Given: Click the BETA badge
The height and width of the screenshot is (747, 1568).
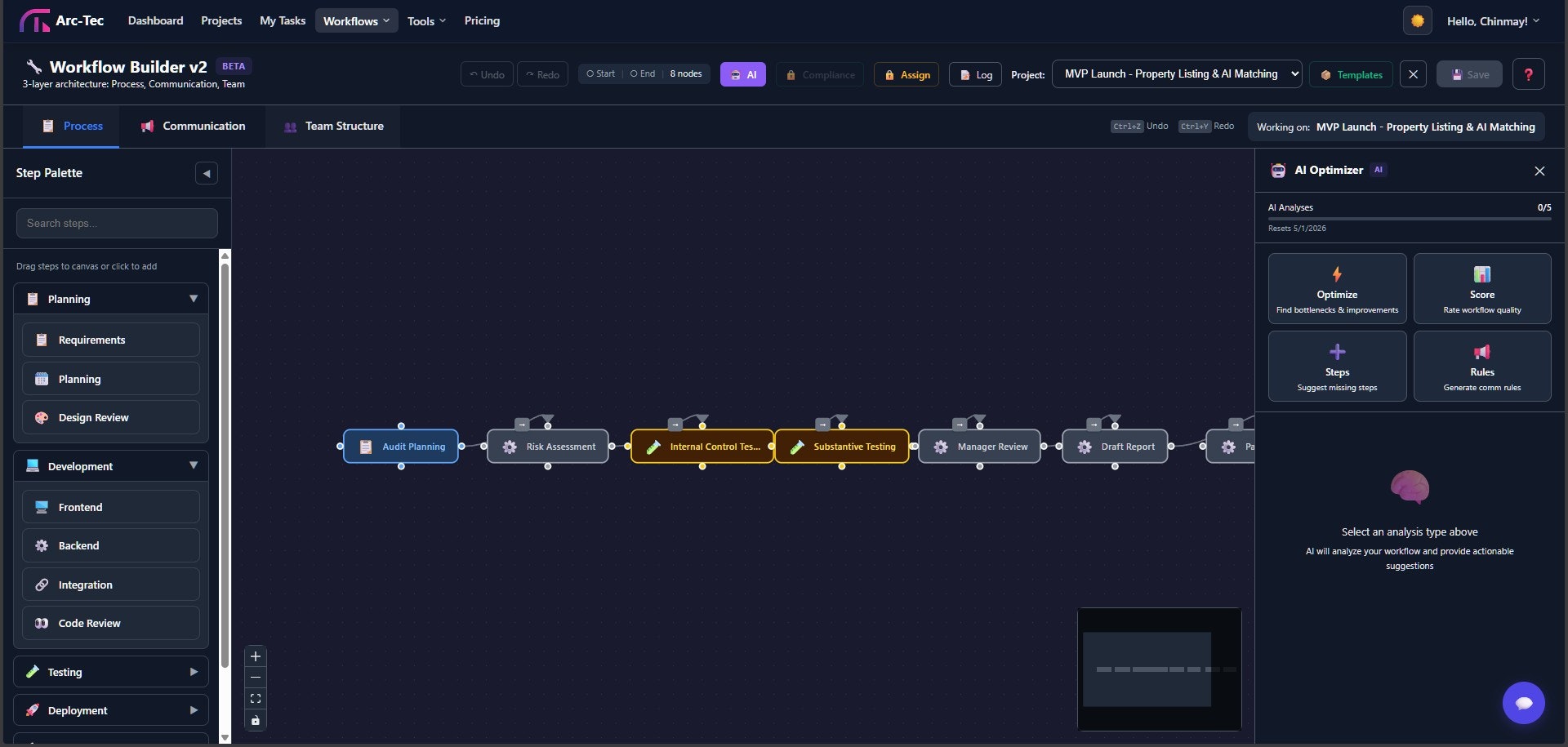Looking at the screenshot, I should pyautogui.click(x=234, y=66).
